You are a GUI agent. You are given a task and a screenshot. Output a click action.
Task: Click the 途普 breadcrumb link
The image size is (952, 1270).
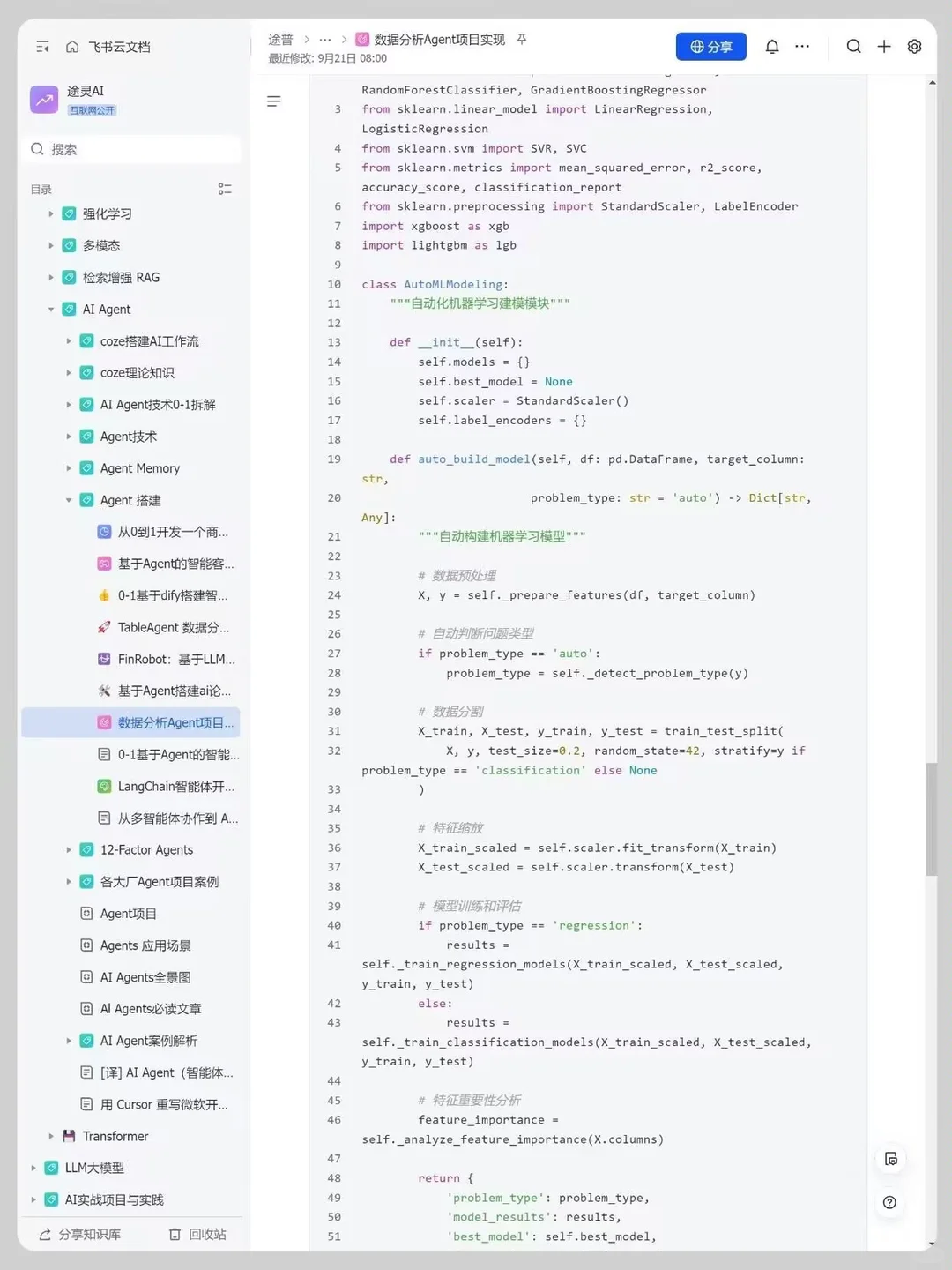pos(280,40)
